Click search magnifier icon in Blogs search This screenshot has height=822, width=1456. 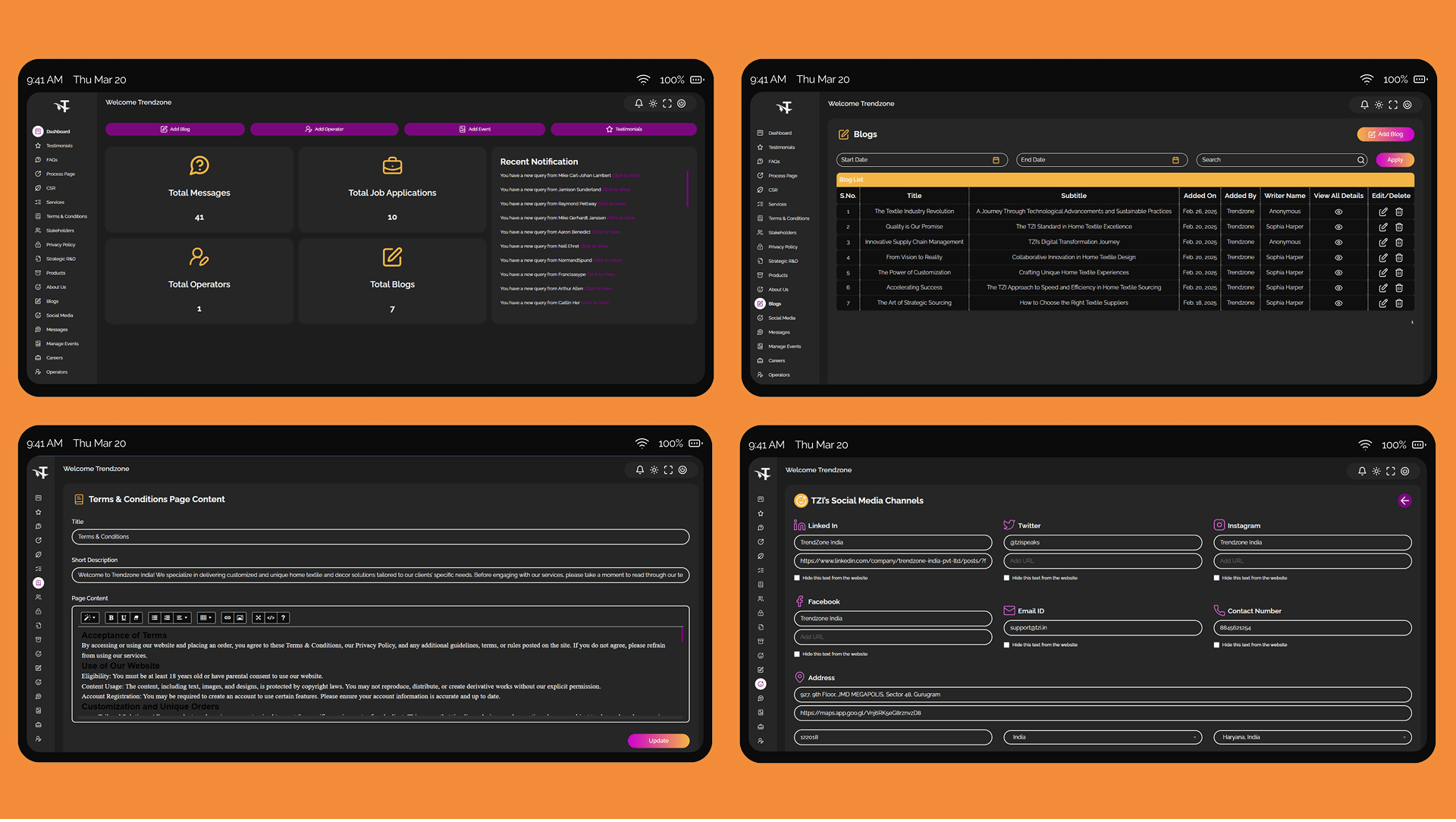[1361, 160]
